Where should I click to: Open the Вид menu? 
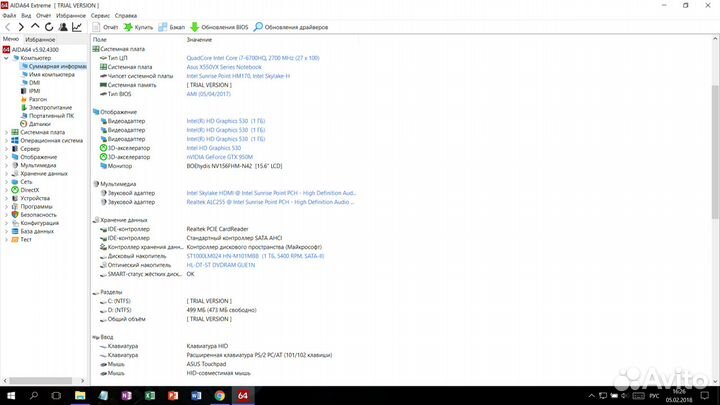coord(26,16)
